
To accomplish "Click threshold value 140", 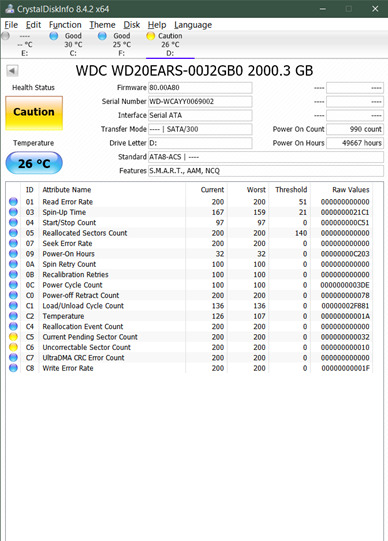I will point(301,233).
